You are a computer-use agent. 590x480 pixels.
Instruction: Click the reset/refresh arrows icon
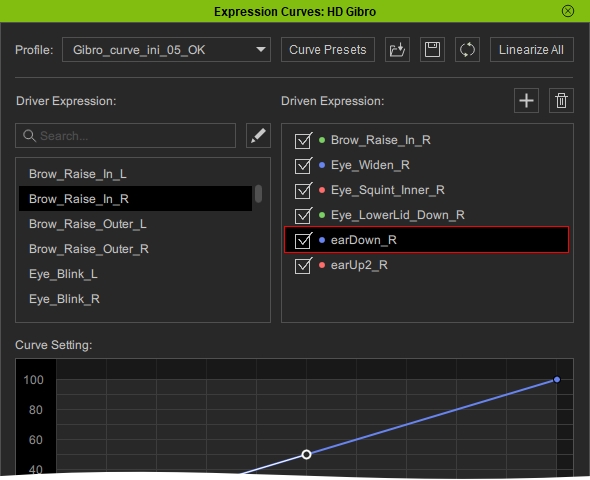pyautogui.click(x=467, y=50)
